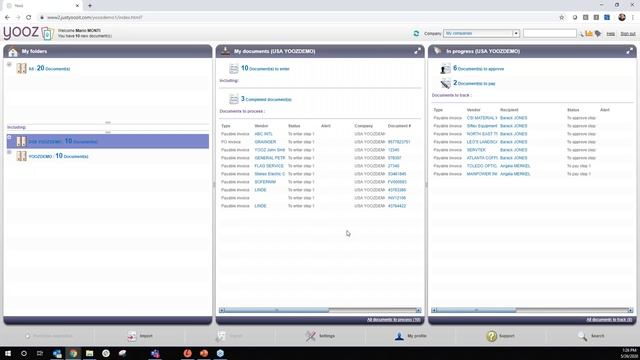Click the Chrome icon in taskbar

73,353
